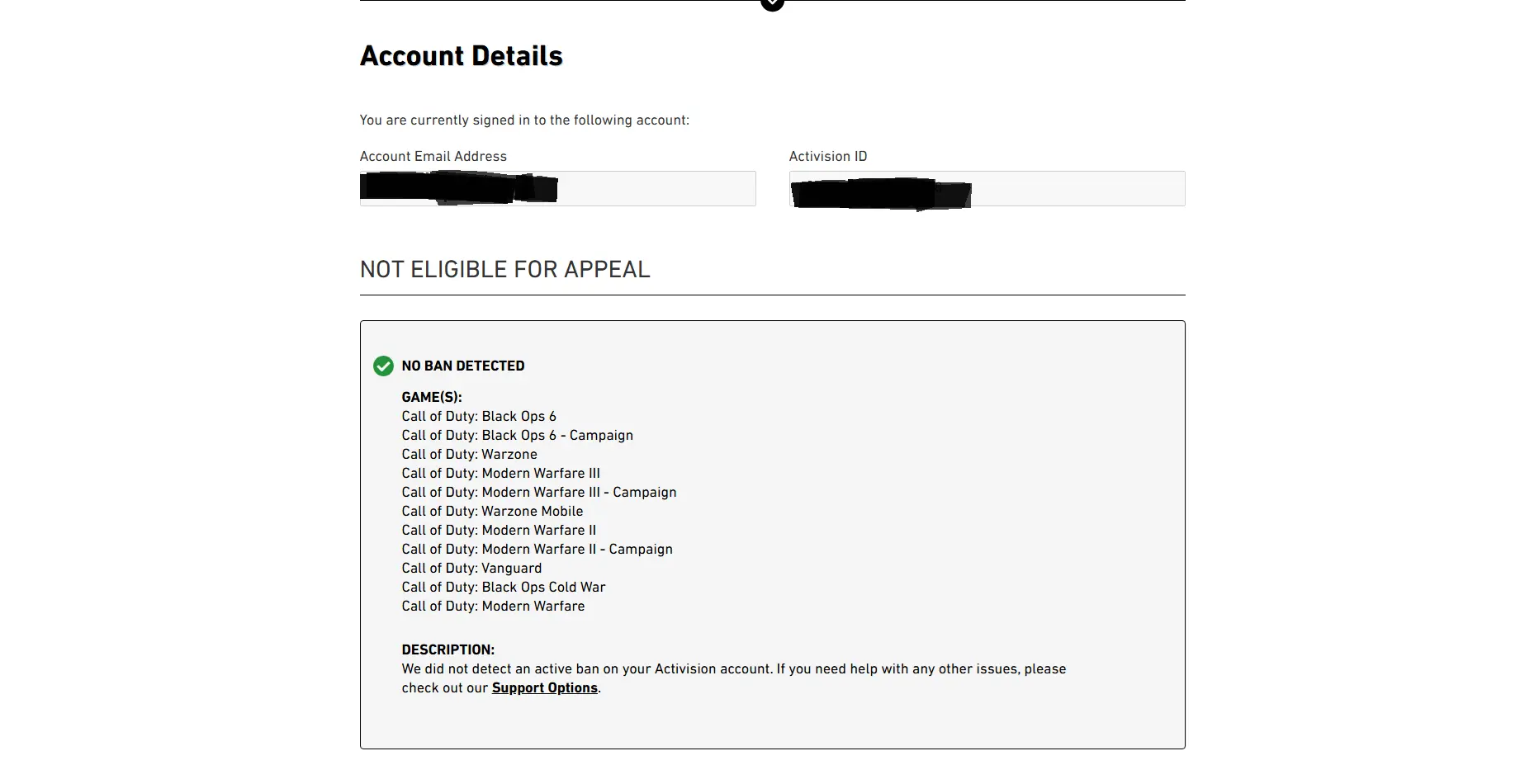Image resolution: width=1539 pixels, height=784 pixels.
Task: Click Call of Duty: Modern Warfare III entry
Action: click(500, 474)
